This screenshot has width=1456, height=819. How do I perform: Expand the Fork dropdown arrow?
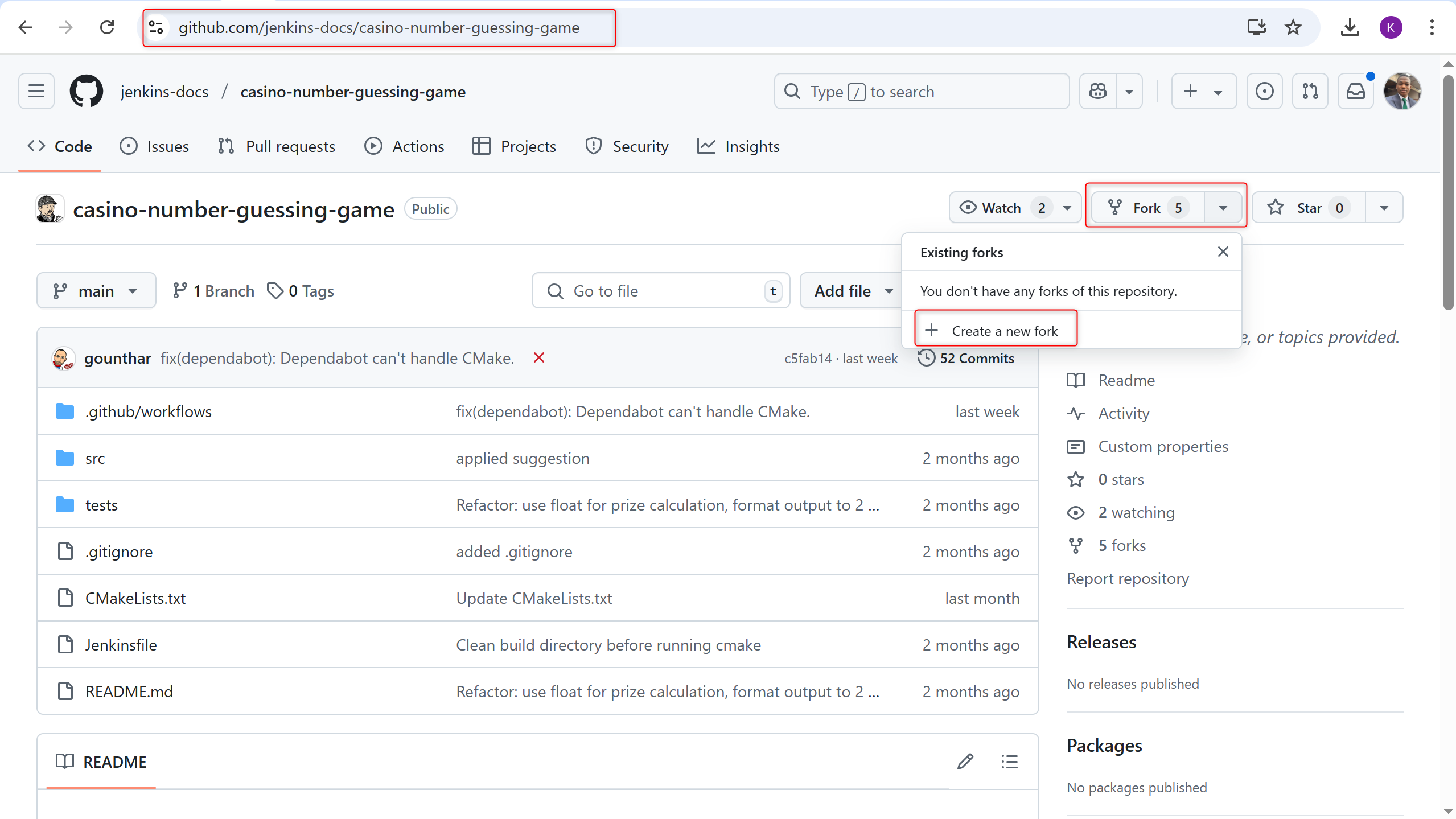click(x=1223, y=208)
